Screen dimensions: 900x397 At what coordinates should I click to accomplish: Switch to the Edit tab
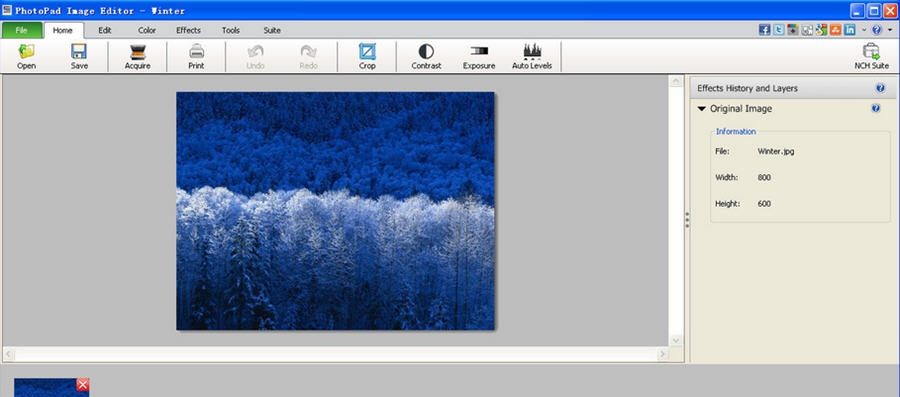click(x=104, y=30)
